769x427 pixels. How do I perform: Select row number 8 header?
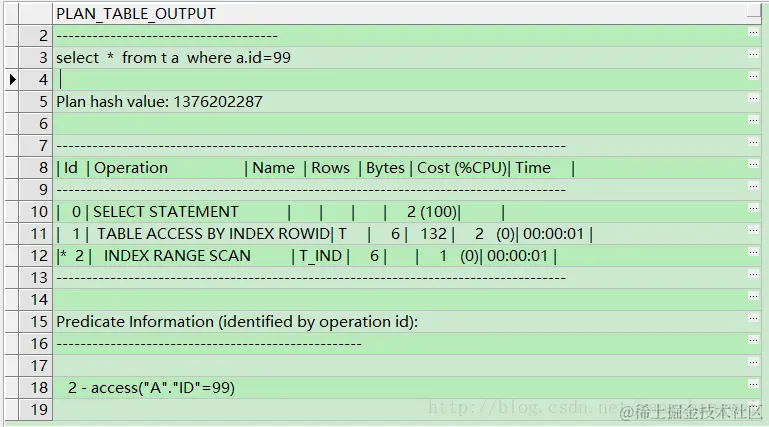coord(35,168)
